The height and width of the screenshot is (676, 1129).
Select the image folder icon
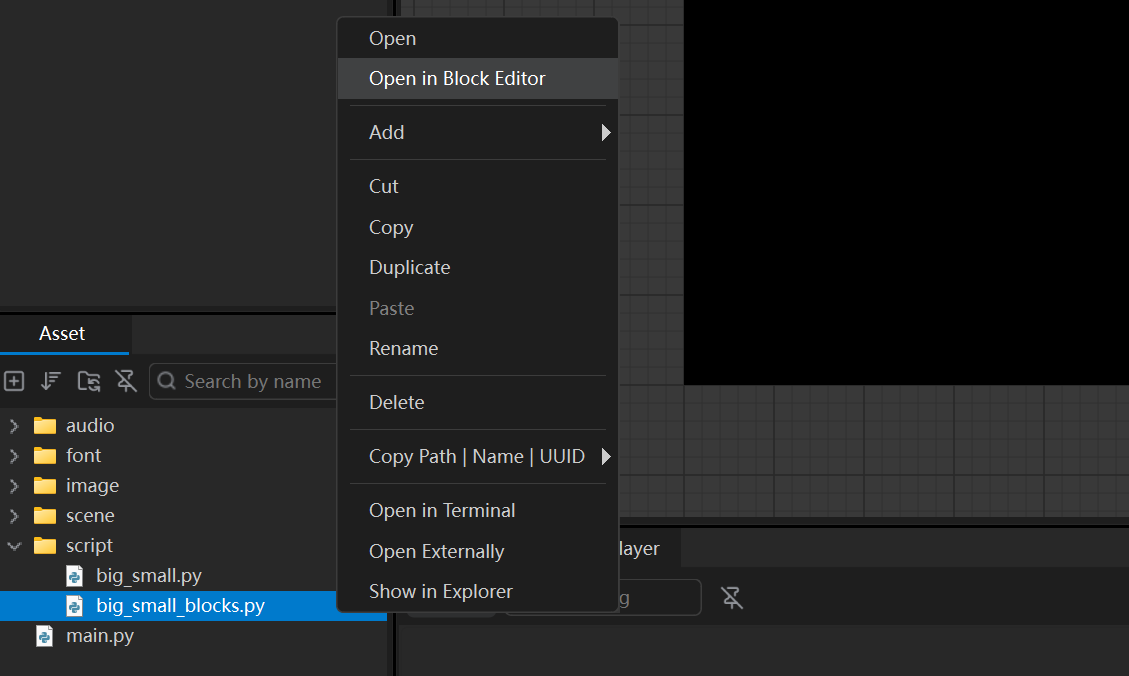(x=45, y=486)
